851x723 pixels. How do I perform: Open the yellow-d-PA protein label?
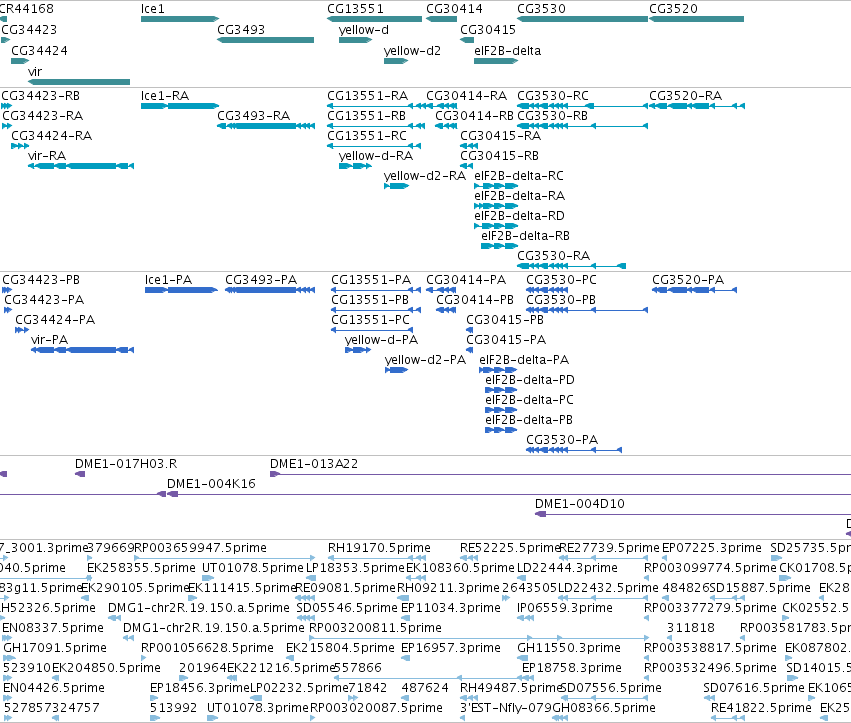(382, 340)
